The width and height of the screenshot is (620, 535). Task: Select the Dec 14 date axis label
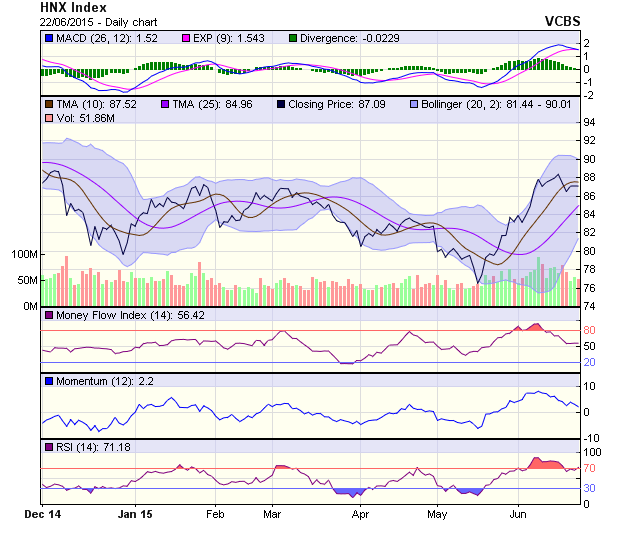(x=43, y=514)
